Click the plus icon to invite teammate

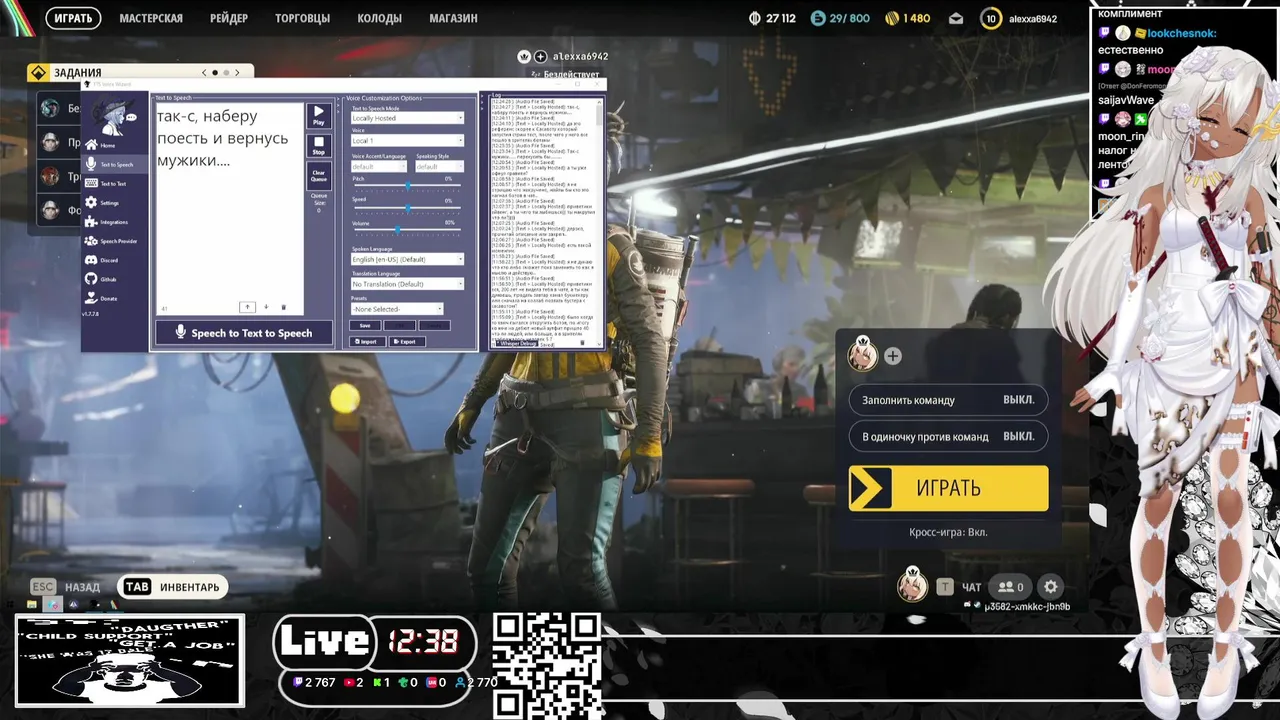pyautogui.click(x=893, y=356)
